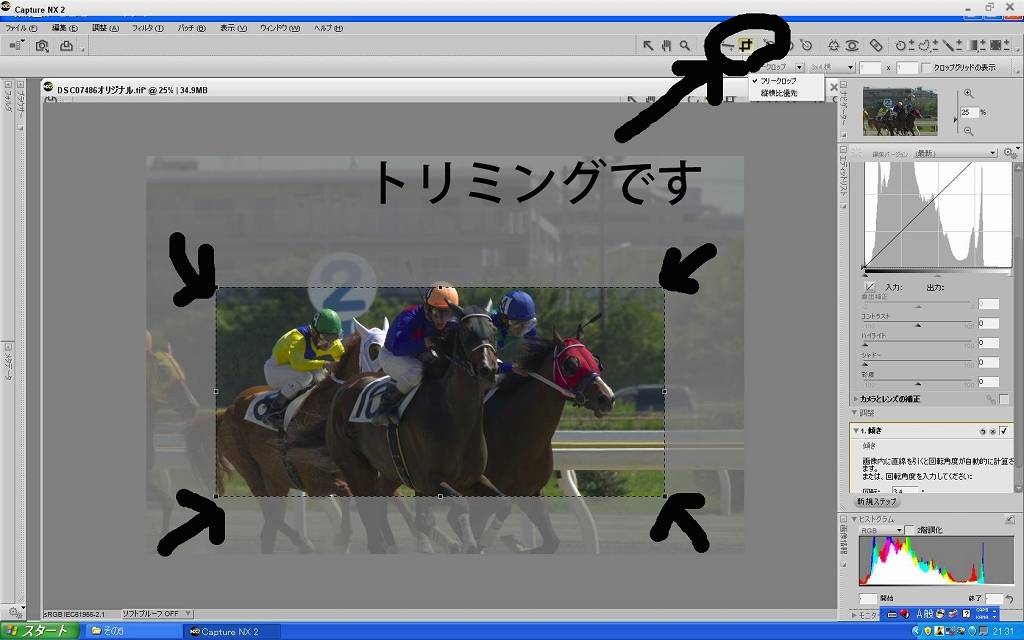Image resolution: width=1024 pixels, height=640 pixels.
Task: Click the 新規ステップ button
Action: [x=876, y=502]
